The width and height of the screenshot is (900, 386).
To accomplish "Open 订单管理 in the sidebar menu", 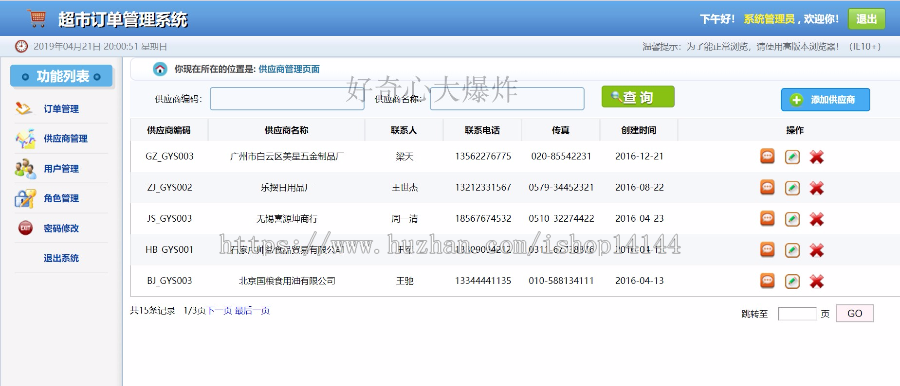I will [61, 109].
